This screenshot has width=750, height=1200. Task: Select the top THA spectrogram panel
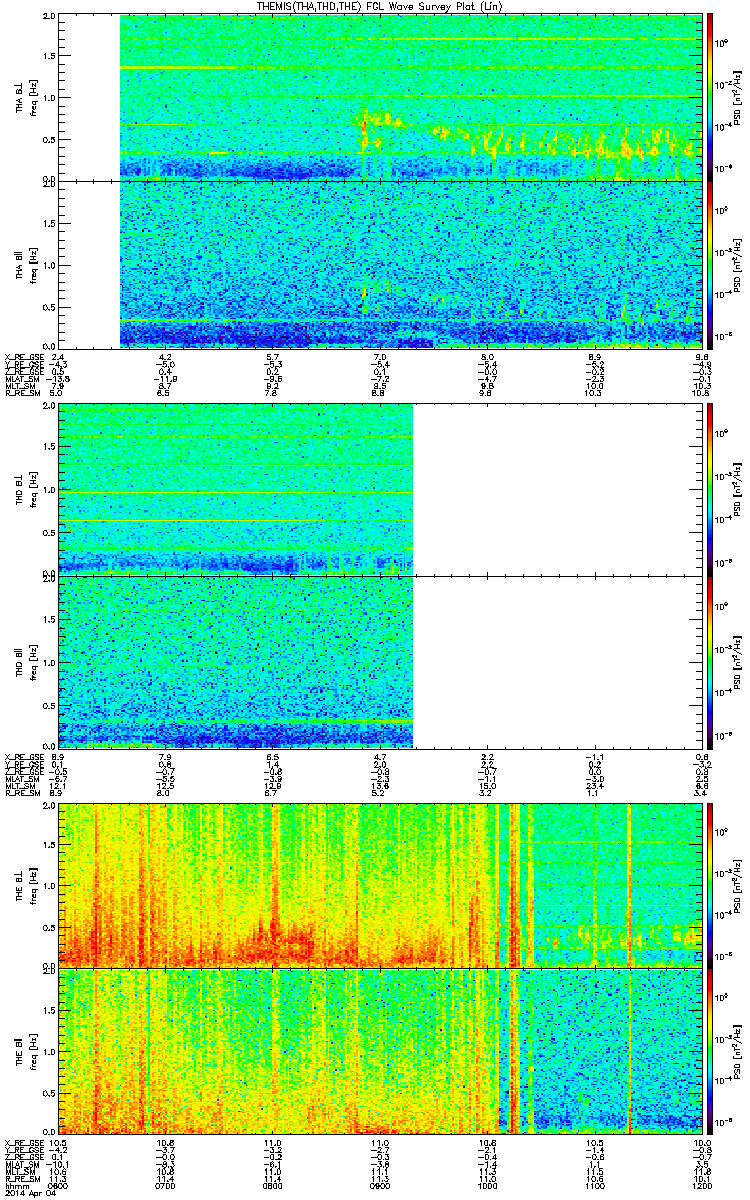(381, 97)
